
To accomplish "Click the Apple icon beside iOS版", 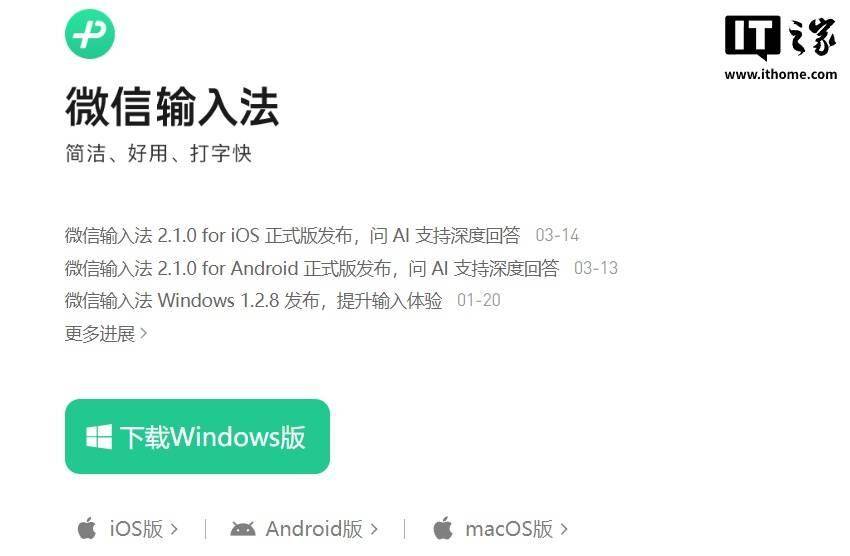I will [87, 528].
